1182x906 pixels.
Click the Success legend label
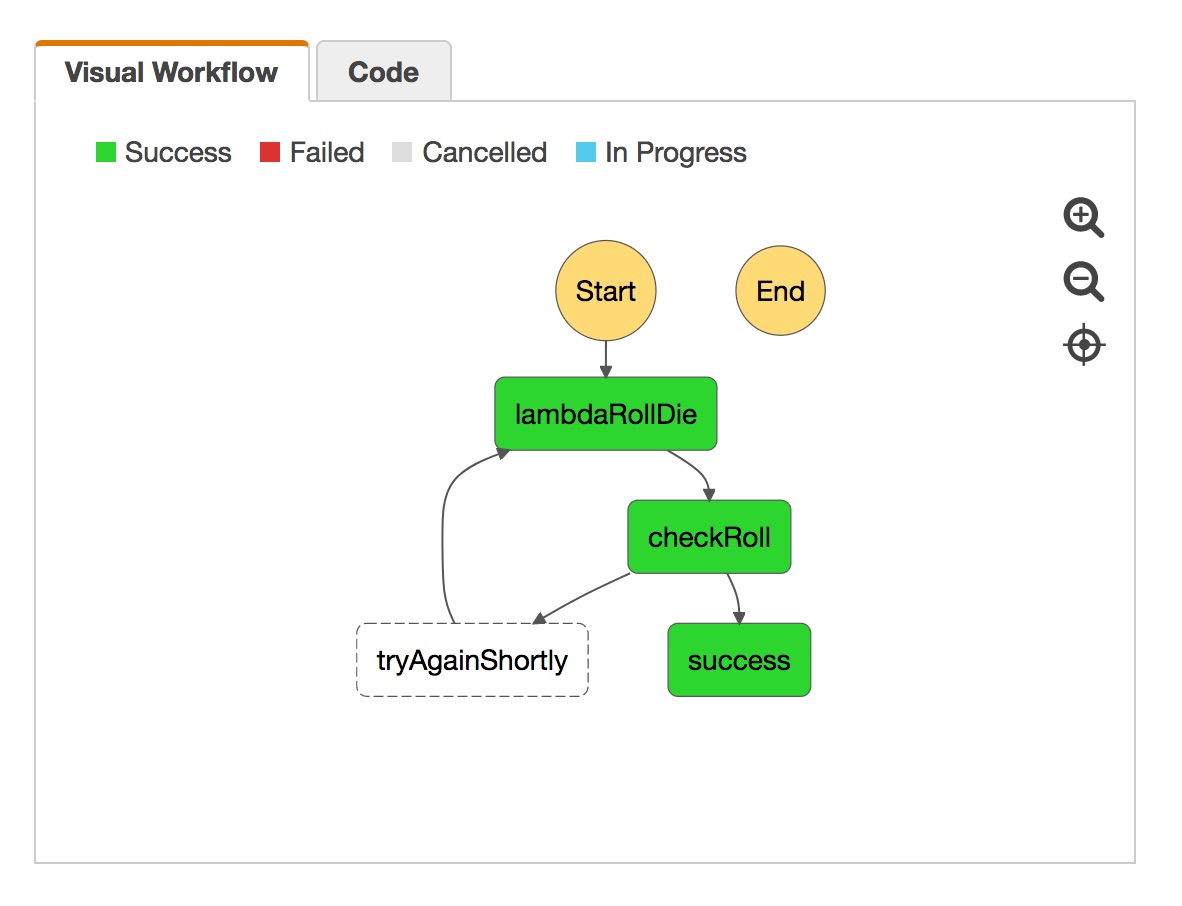pos(178,153)
